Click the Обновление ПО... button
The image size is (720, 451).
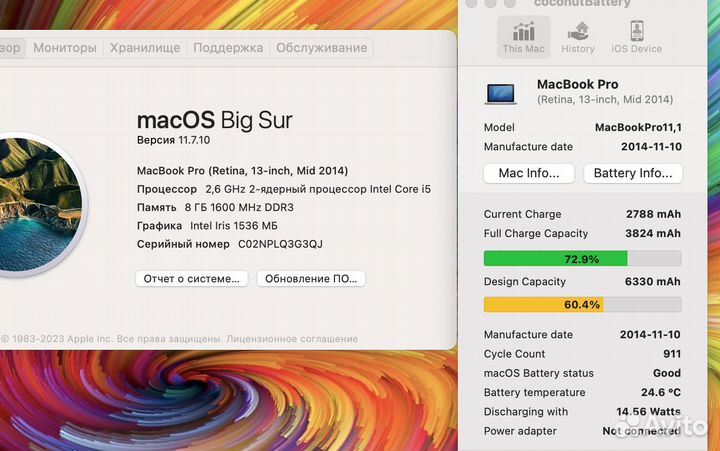point(311,279)
